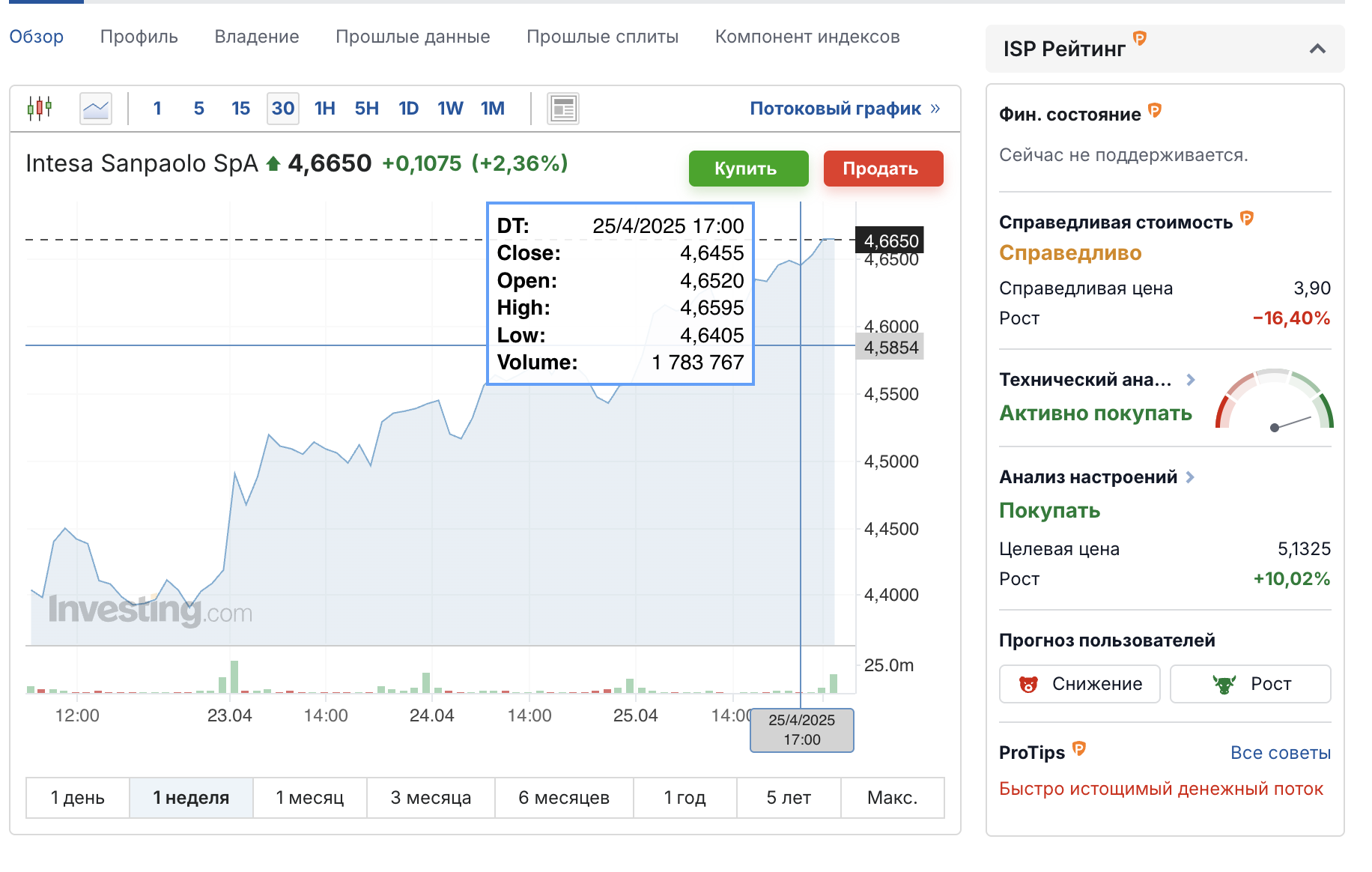Select the area line chart icon

pos(96,109)
